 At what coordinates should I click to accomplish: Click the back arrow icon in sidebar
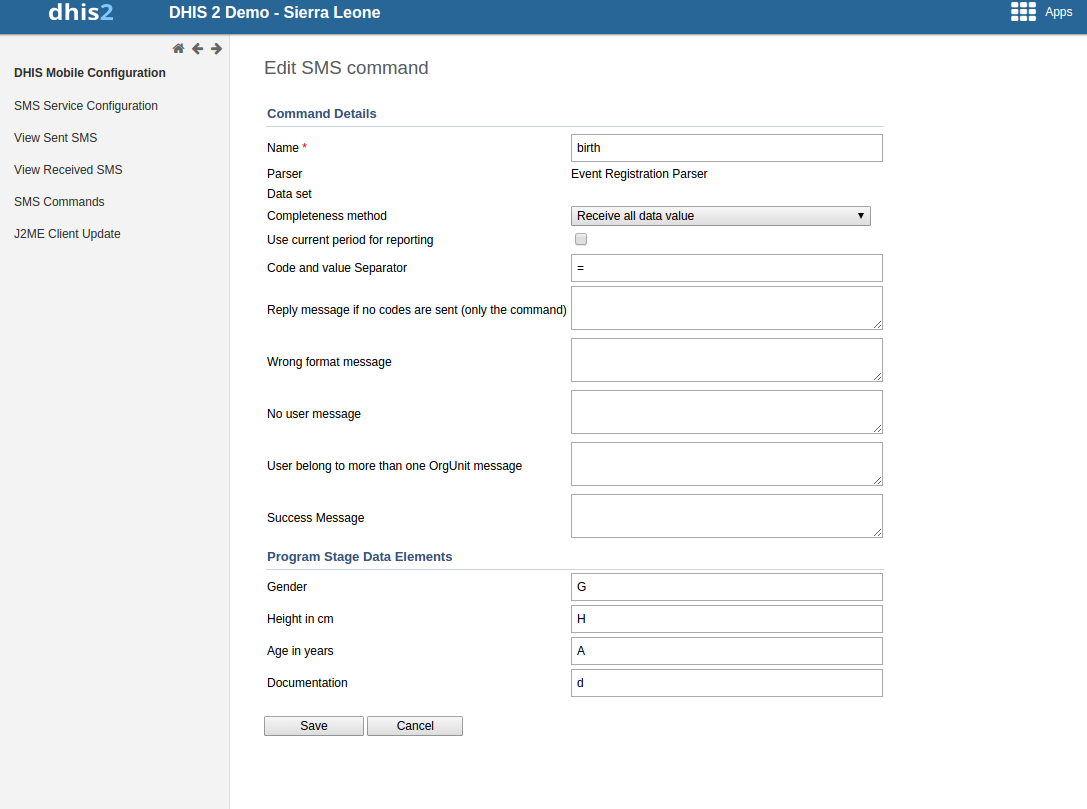(x=197, y=49)
